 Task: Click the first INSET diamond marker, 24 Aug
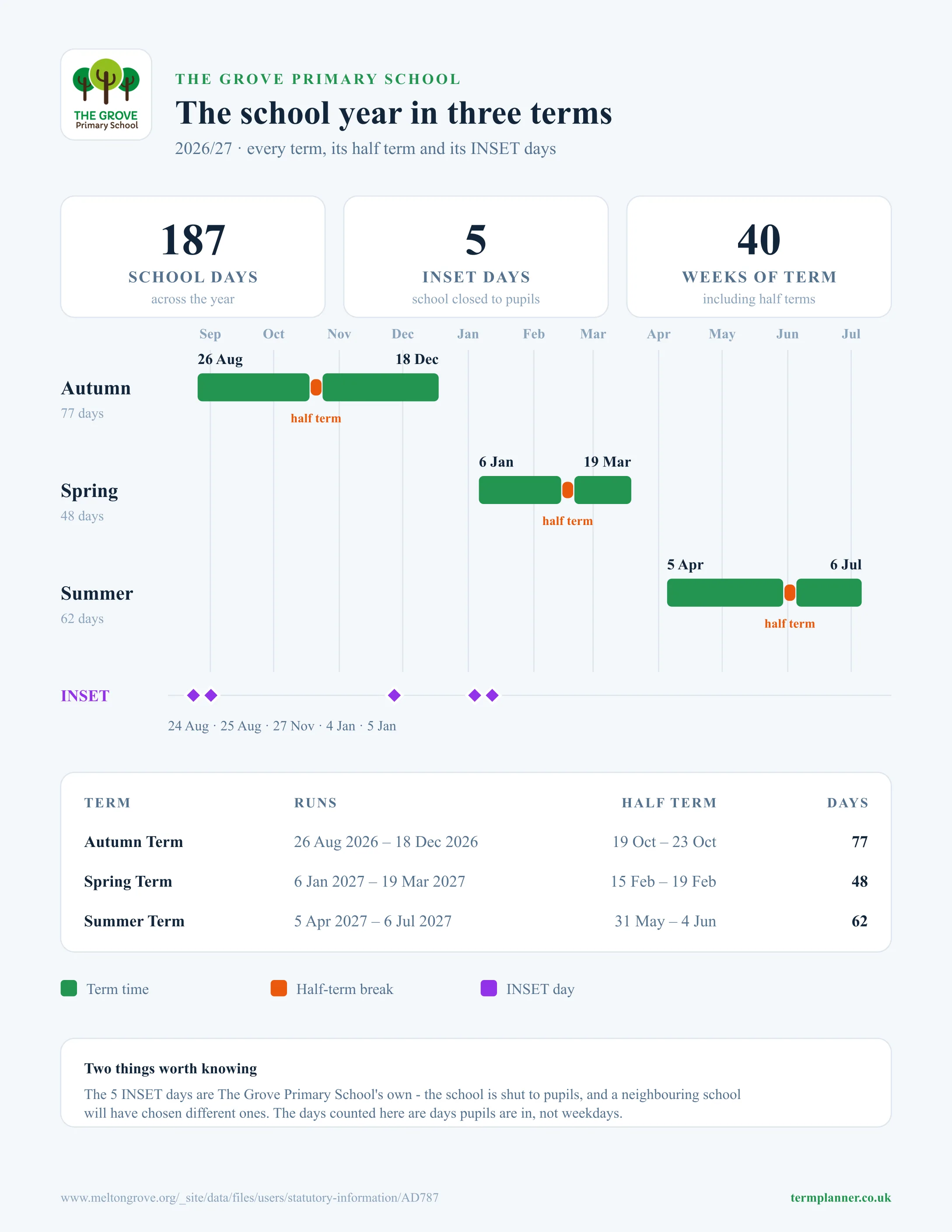[x=193, y=695]
